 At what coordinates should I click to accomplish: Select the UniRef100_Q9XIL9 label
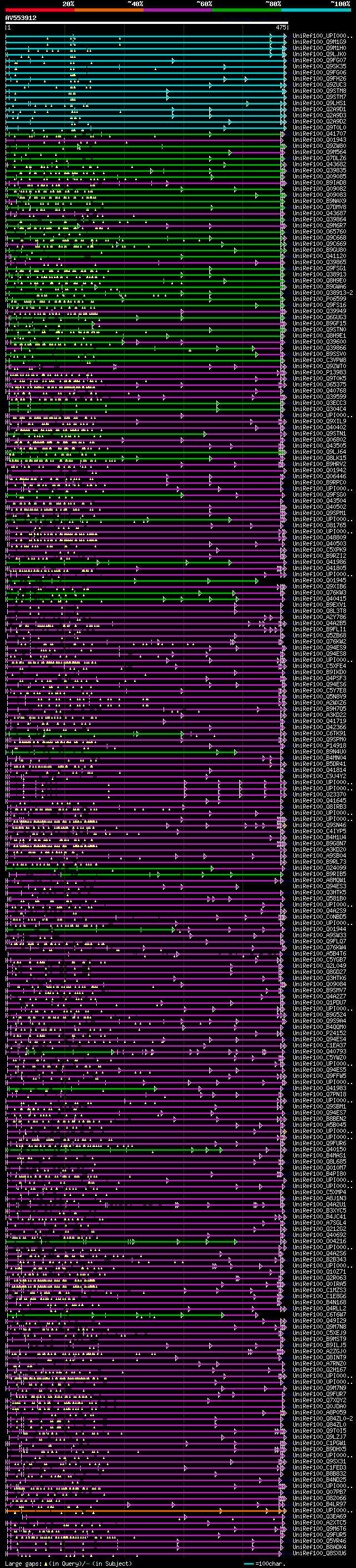pyautogui.click(x=319, y=421)
